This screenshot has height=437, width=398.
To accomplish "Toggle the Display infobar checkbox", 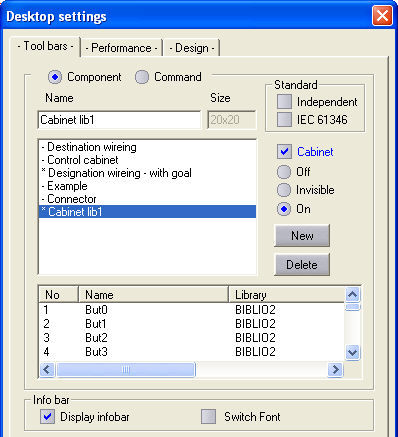I will click(47, 417).
